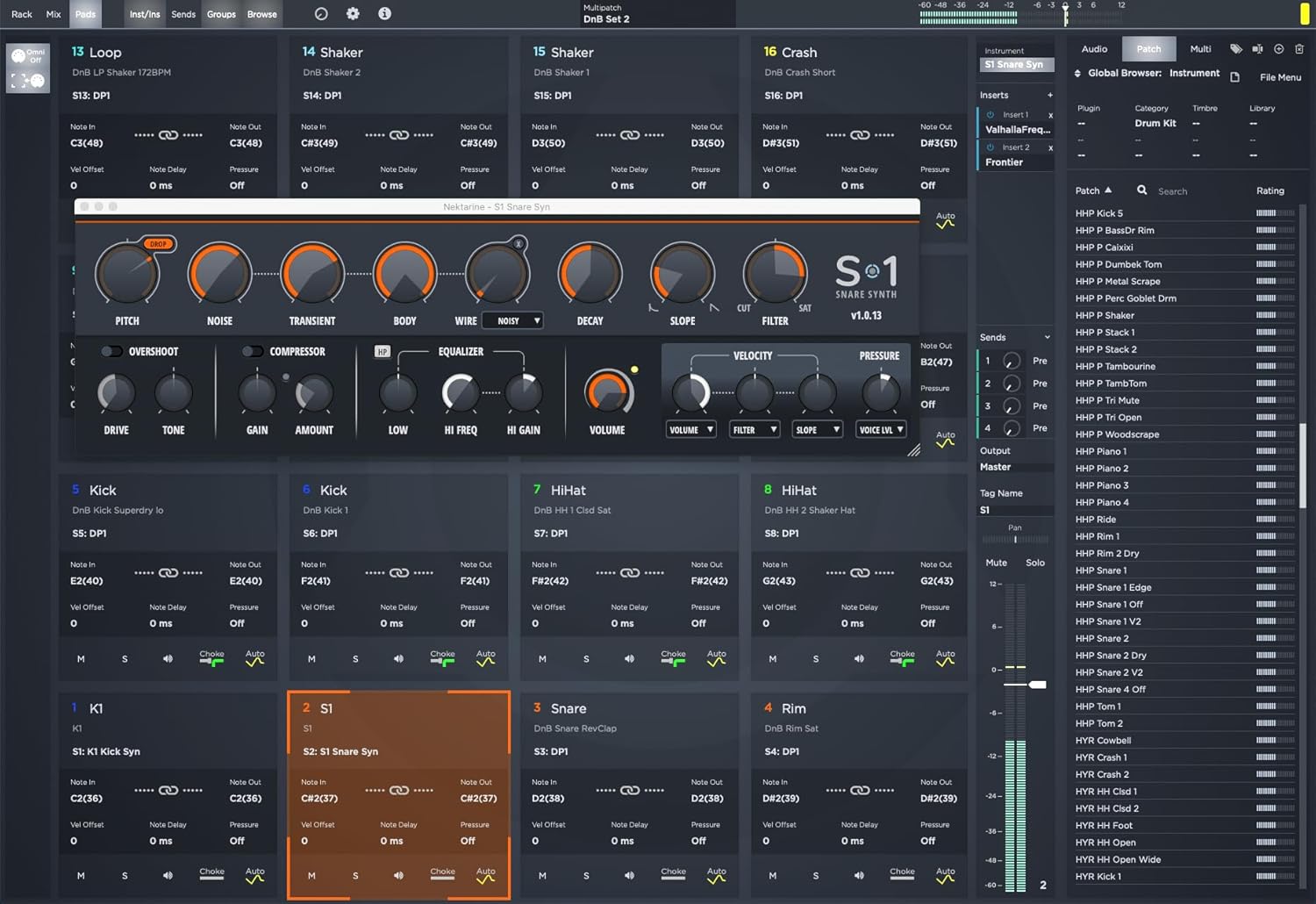
Task: Enable the Overshoot toggle in S1 Snare Syn
Action: [112, 351]
